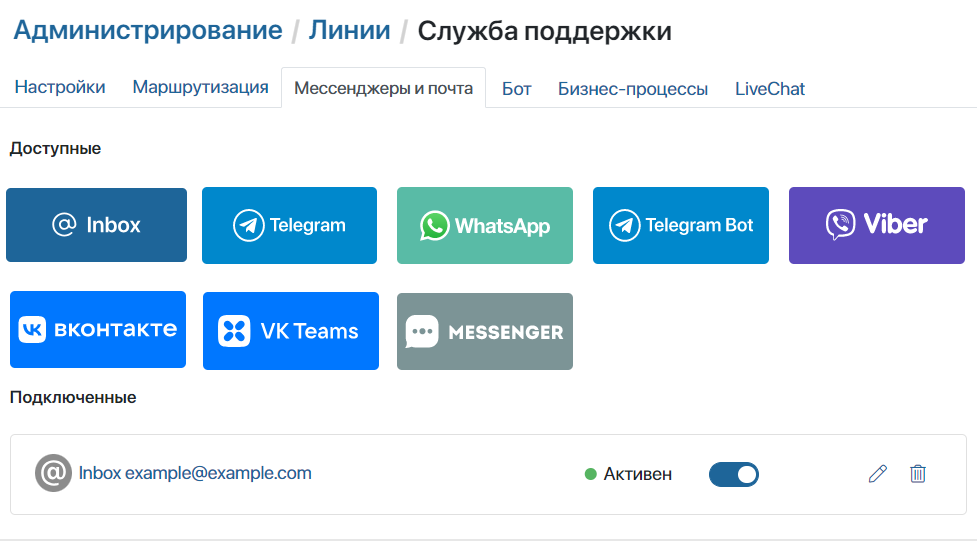Switch to the Настройки tab

60,87
